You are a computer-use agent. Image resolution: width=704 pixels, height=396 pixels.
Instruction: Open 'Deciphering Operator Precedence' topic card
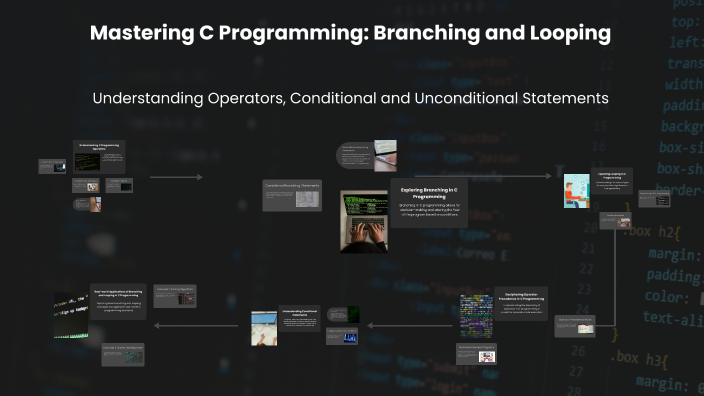click(521, 304)
